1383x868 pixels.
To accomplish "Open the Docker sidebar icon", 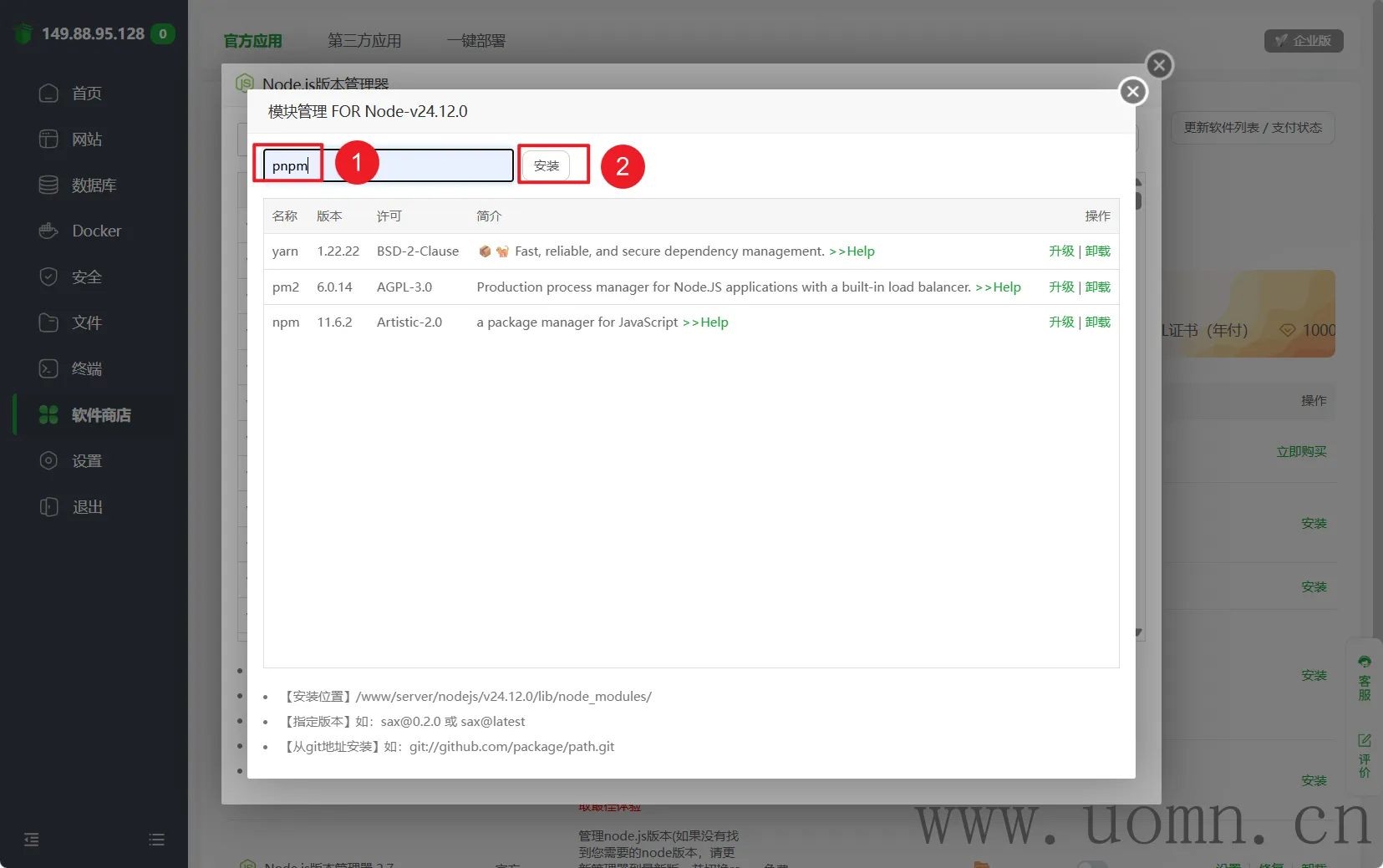I will [x=48, y=231].
